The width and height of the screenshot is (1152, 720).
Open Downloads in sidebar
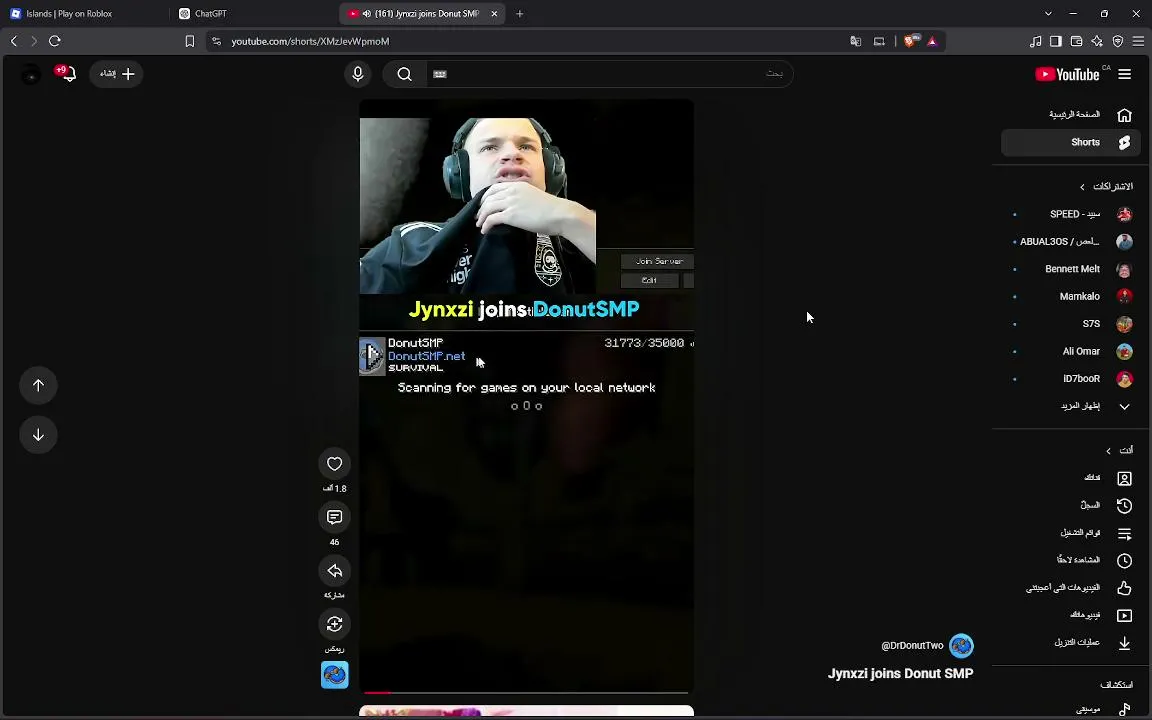(1071, 643)
